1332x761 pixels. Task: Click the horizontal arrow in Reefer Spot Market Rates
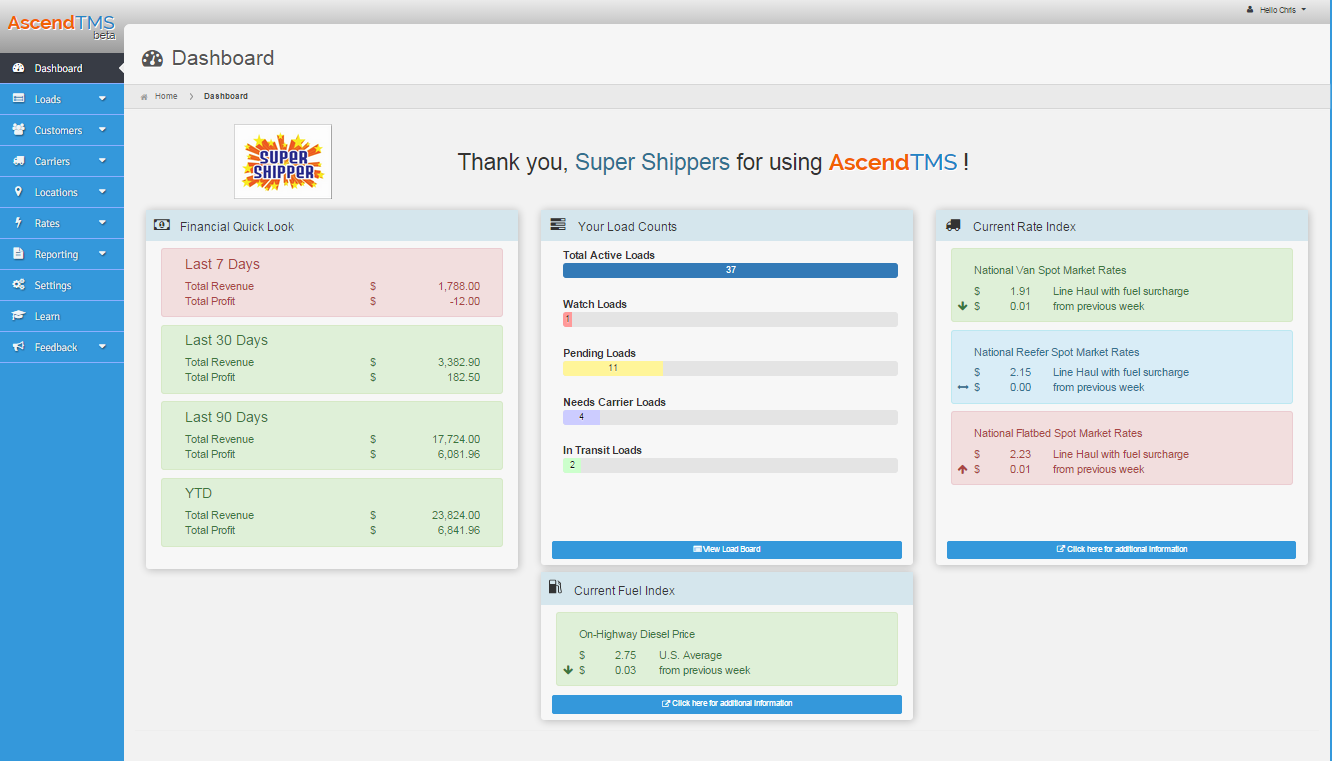(962, 387)
